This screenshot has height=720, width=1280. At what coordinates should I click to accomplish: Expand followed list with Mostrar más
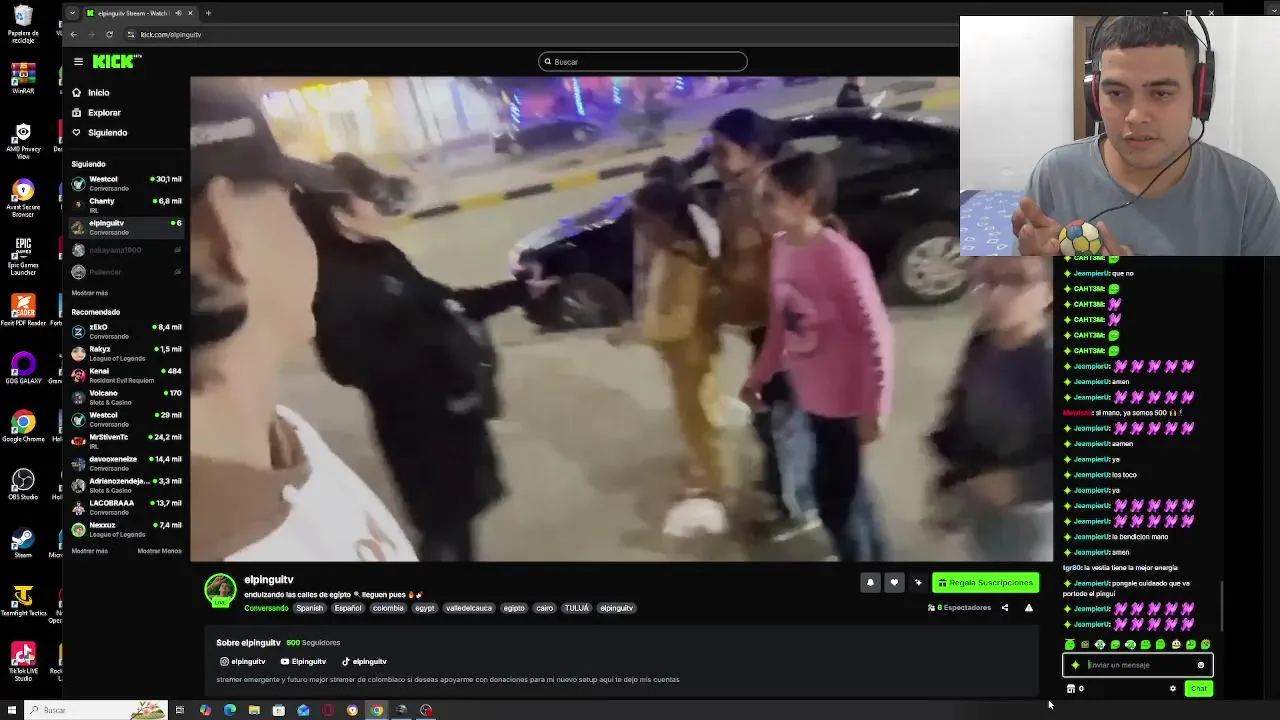89,293
